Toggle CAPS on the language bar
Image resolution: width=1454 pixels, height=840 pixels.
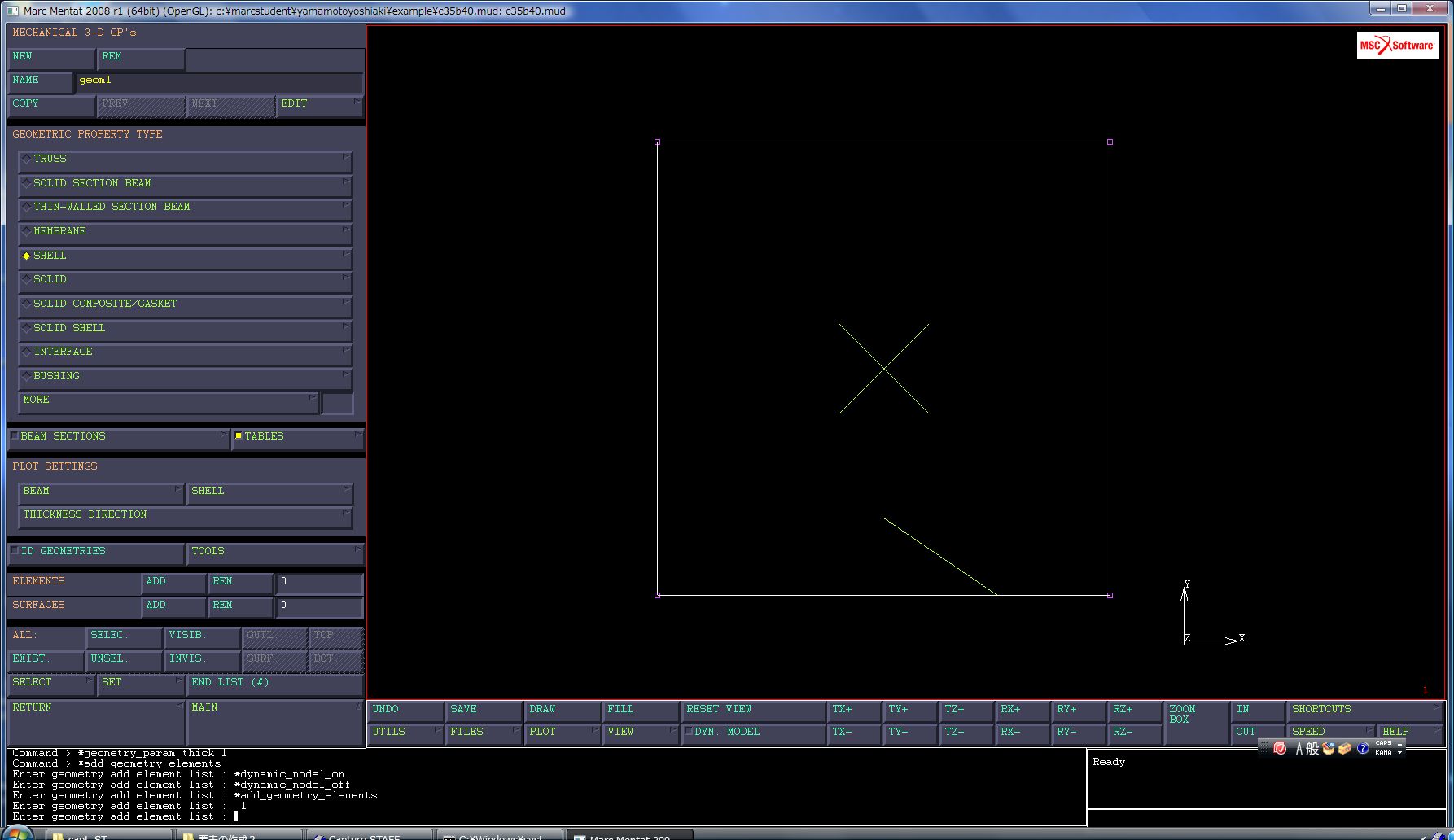[1383, 743]
